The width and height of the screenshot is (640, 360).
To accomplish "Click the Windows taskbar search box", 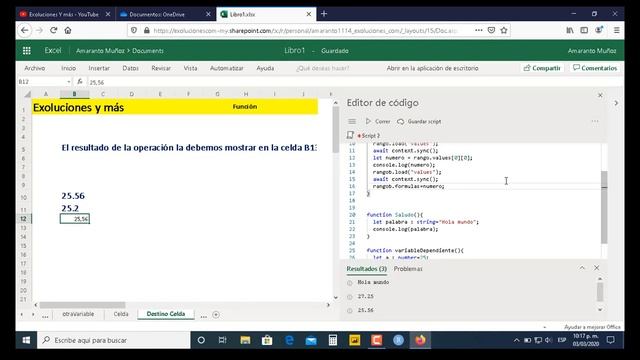I will click(x=114, y=340).
